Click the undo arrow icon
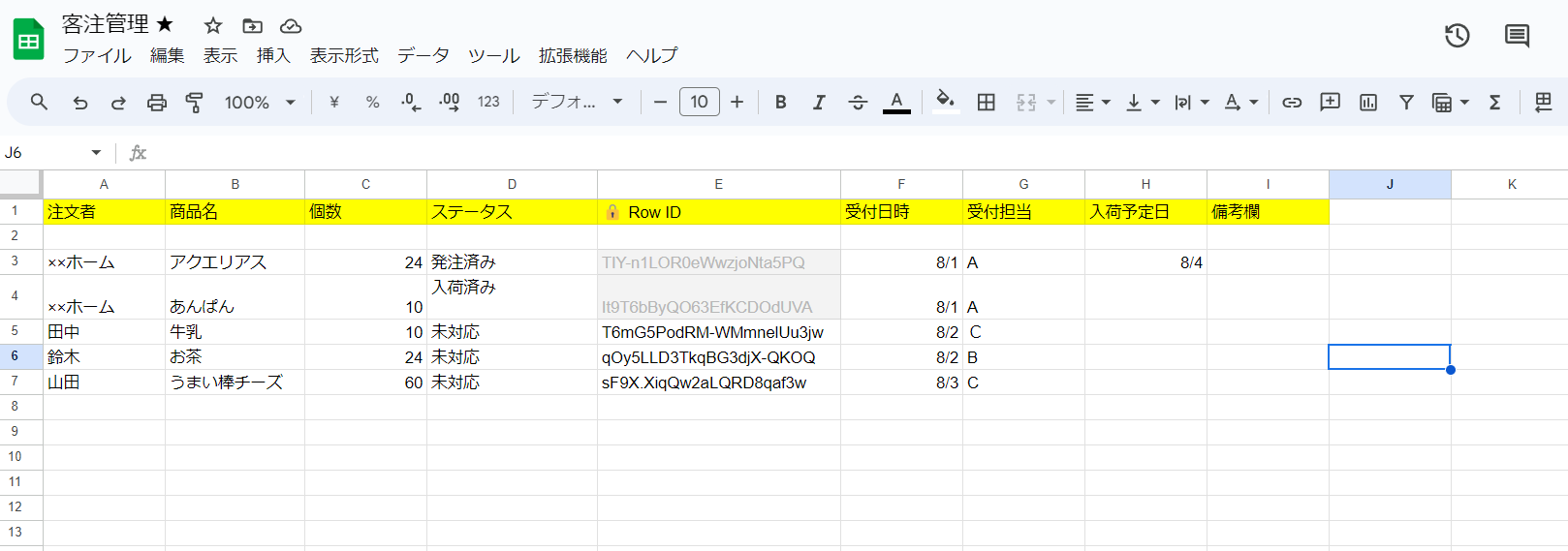 (x=80, y=102)
